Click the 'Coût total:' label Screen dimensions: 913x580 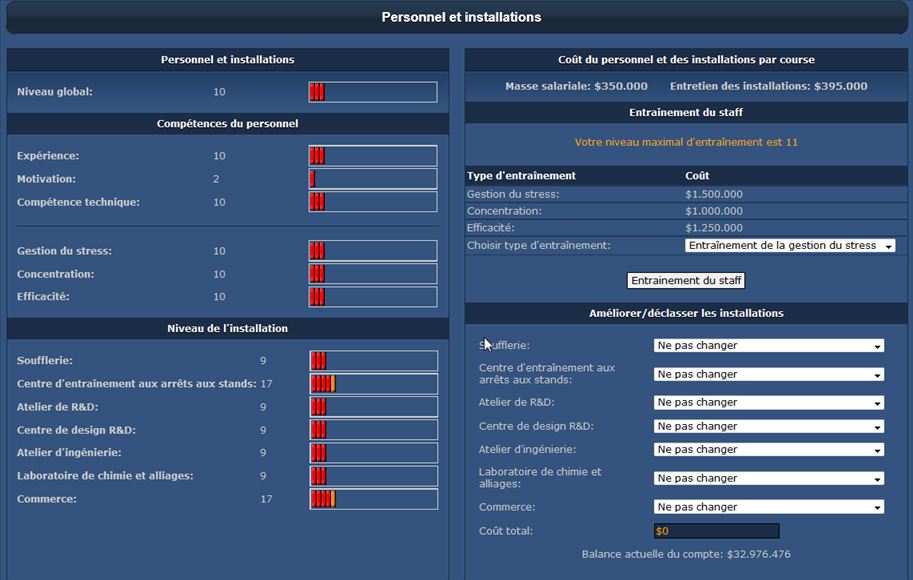(x=505, y=531)
